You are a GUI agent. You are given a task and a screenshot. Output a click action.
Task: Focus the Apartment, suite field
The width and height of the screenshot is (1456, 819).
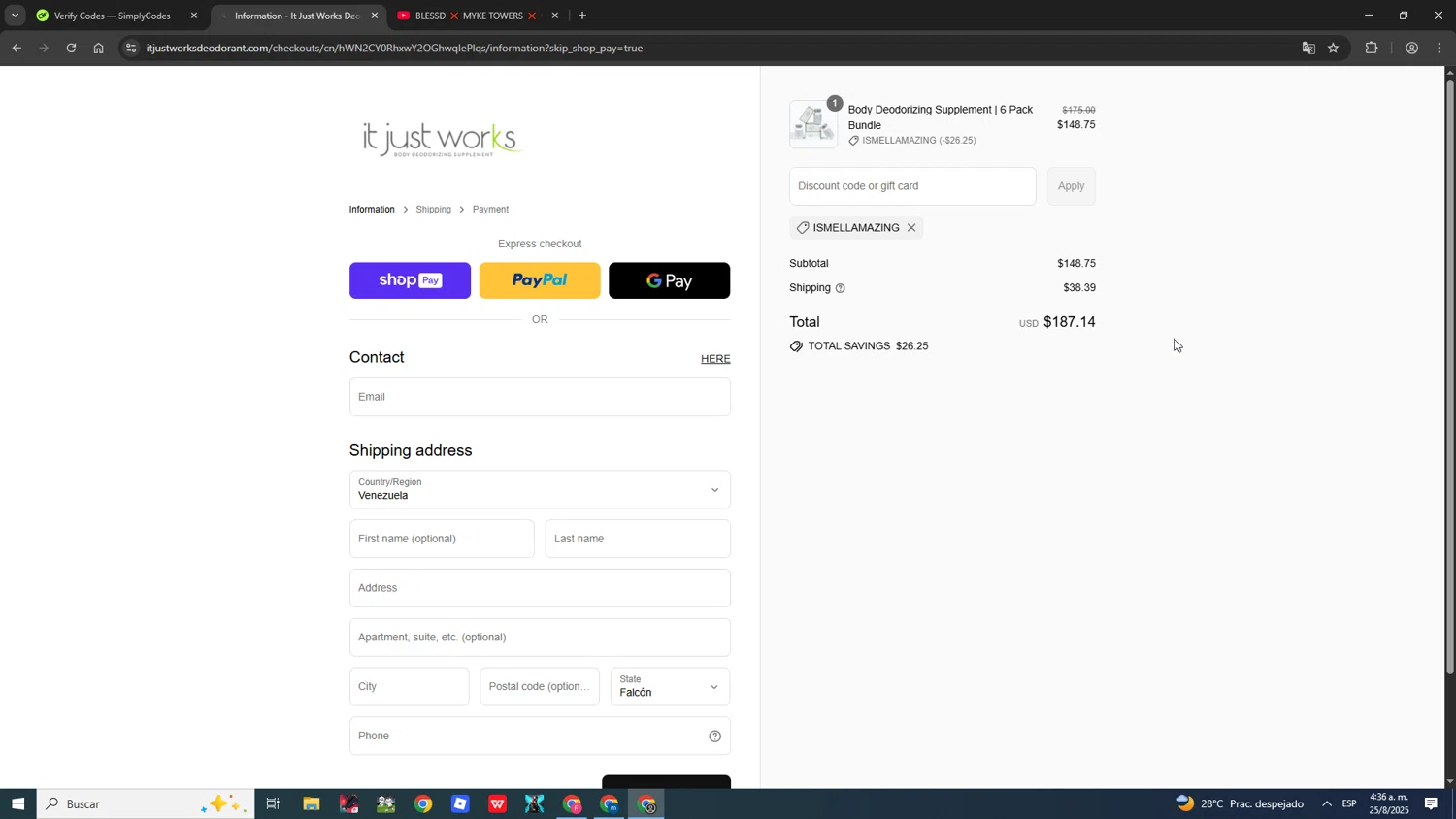click(x=540, y=638)
